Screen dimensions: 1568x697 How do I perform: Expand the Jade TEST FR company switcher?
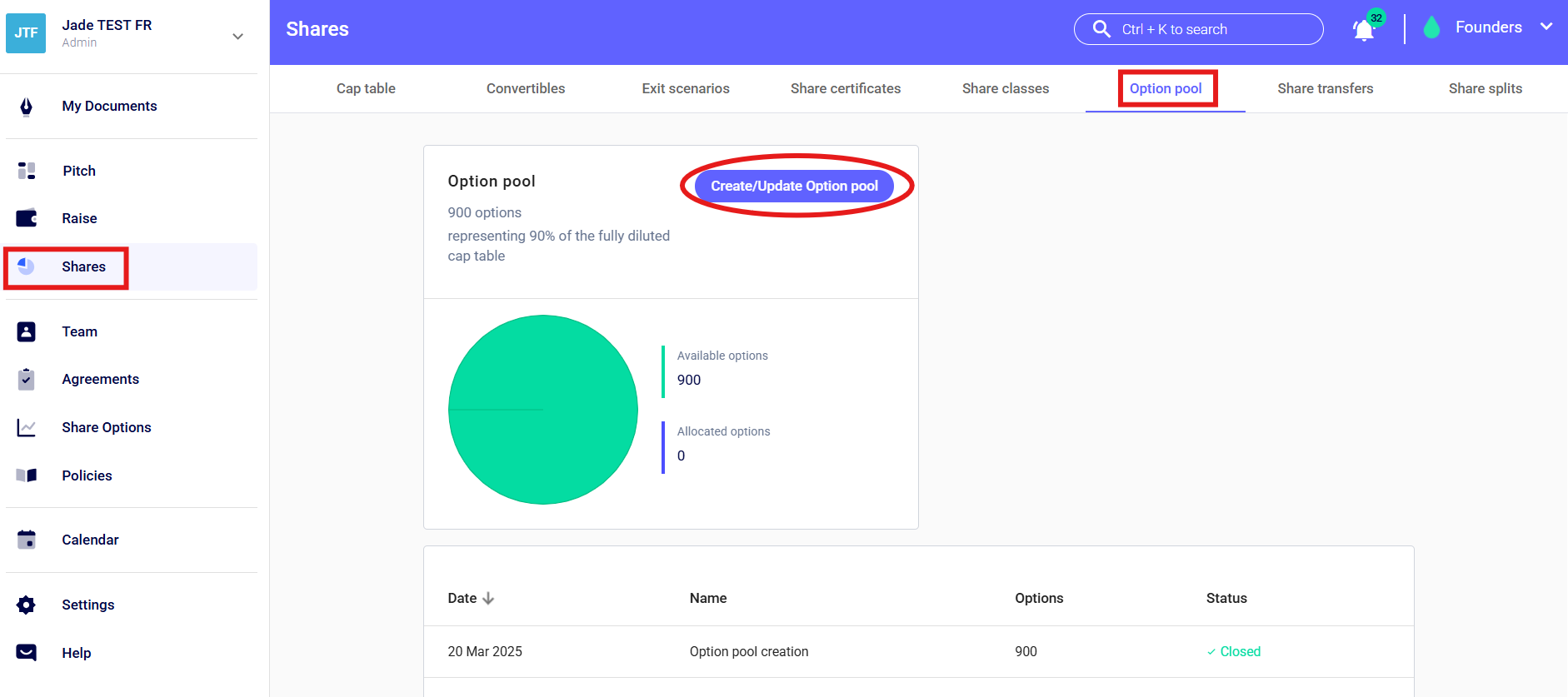pyautogui.click(x=237, y=36)
